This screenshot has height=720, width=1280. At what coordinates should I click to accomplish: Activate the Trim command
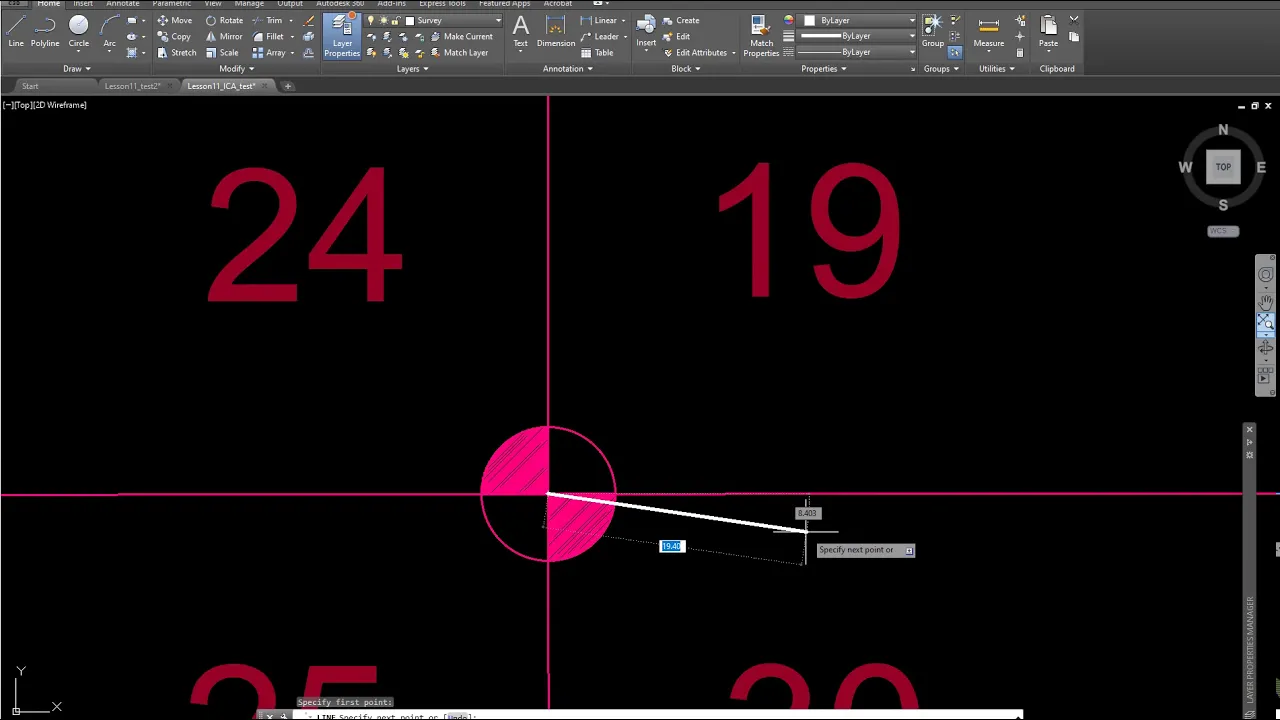(x=268, y=20)
